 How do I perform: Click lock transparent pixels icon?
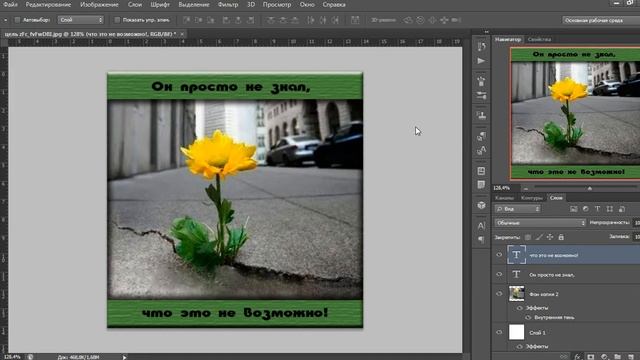pyautogui.click(x=528, y=237)
